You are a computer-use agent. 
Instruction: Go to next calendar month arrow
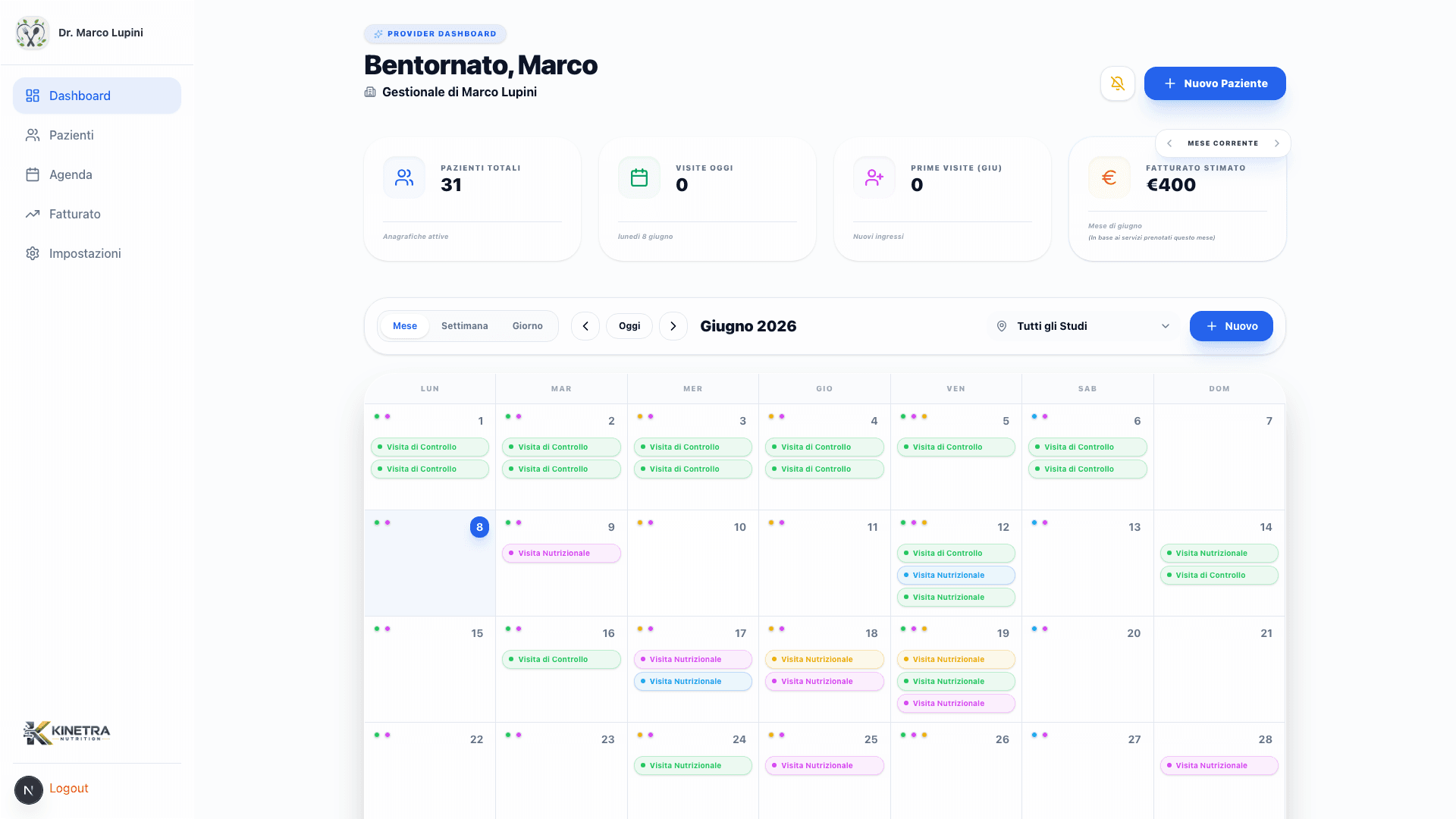point(673,326)
